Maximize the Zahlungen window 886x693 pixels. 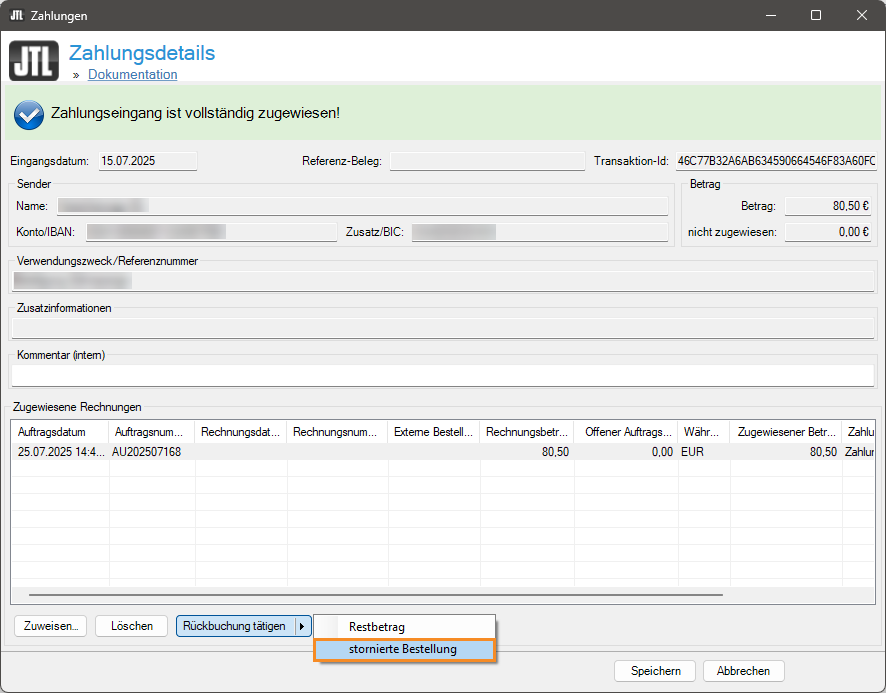tap(816, 16)
